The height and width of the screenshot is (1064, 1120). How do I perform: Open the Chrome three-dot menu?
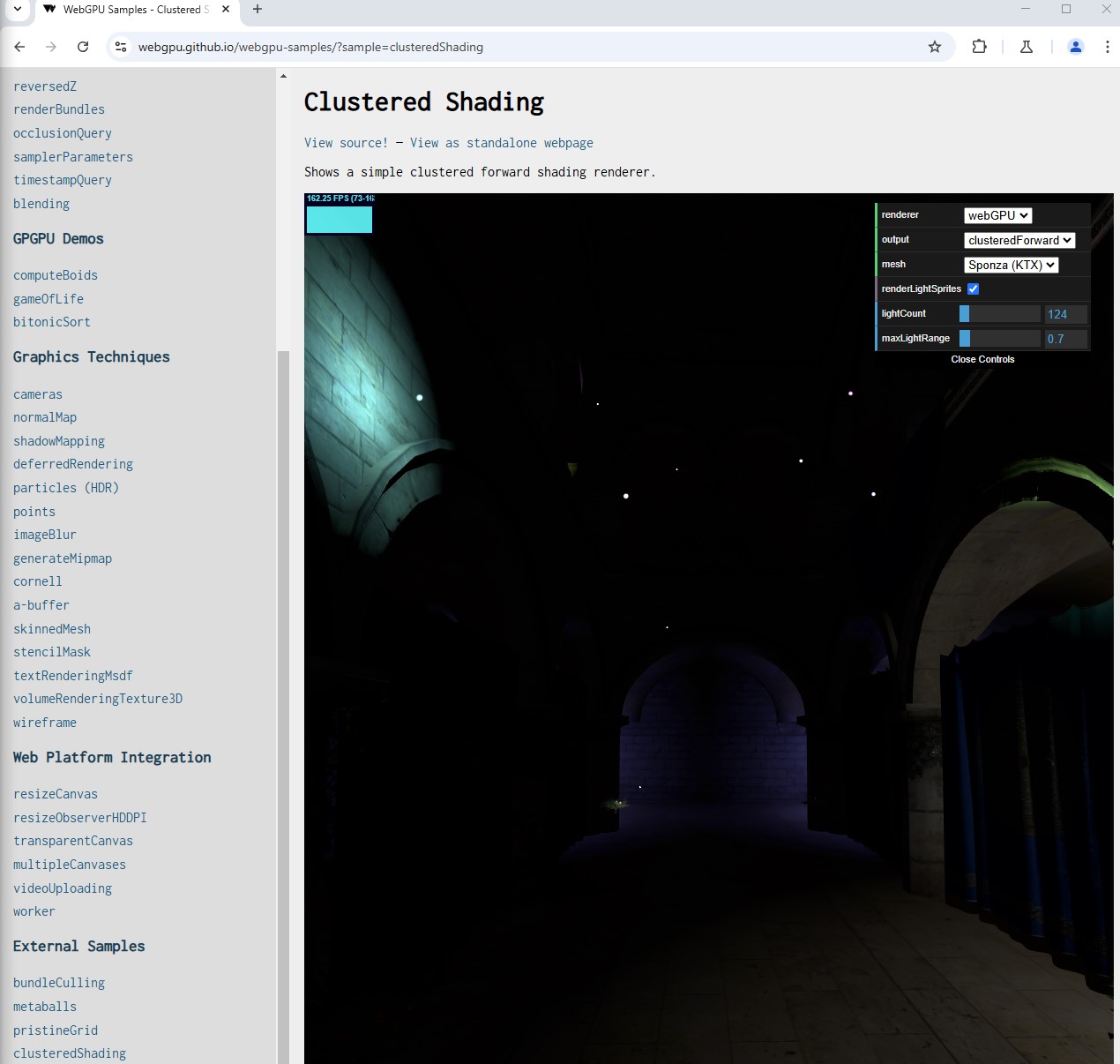[x=1107, y=47]
